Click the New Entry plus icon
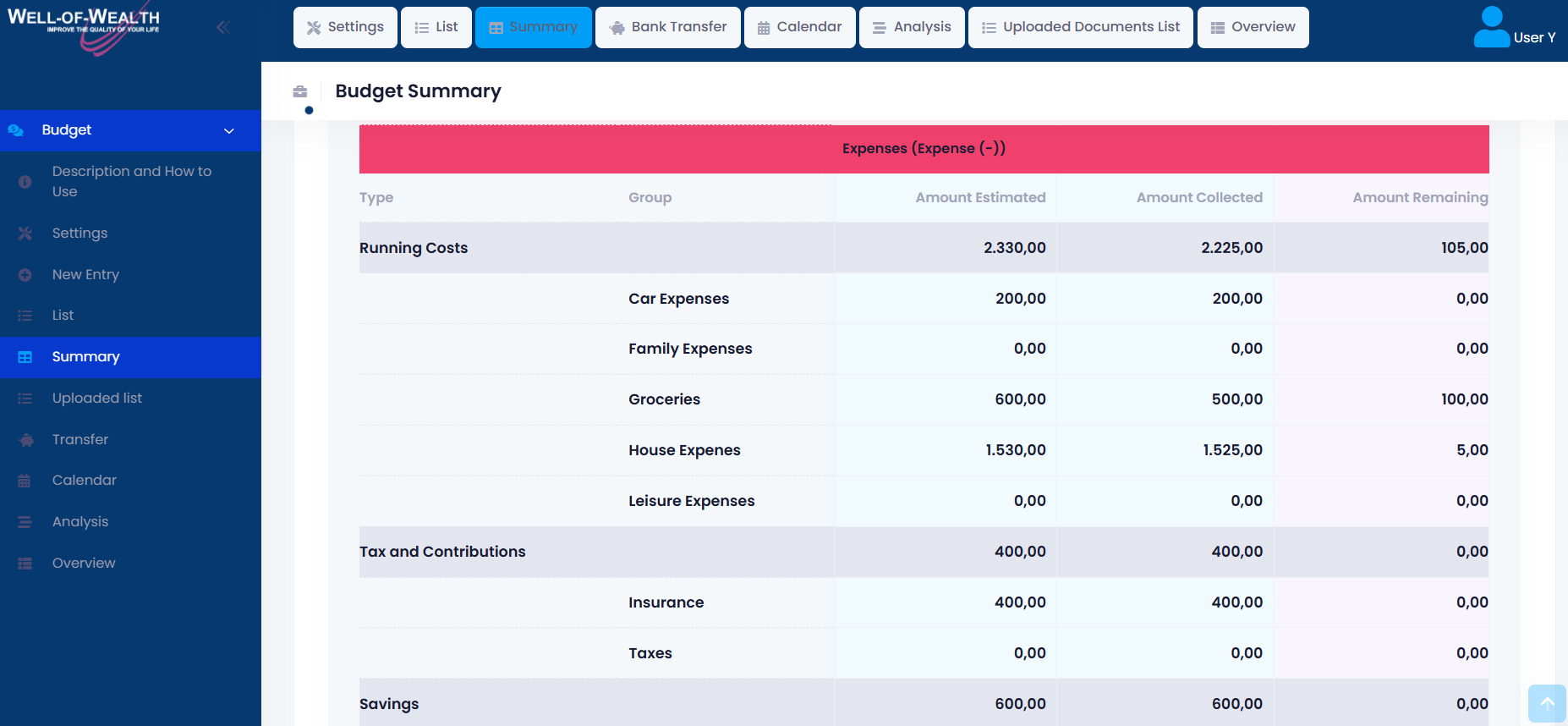This screenshot has width=1568, height=726. click(x=25, y=274)
